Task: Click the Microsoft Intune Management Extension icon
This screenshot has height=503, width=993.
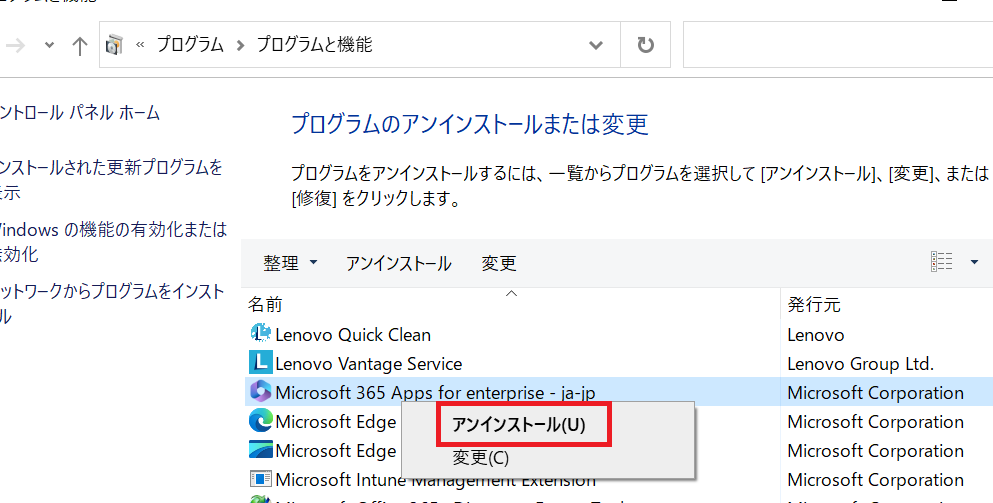Action: (261, 479)
